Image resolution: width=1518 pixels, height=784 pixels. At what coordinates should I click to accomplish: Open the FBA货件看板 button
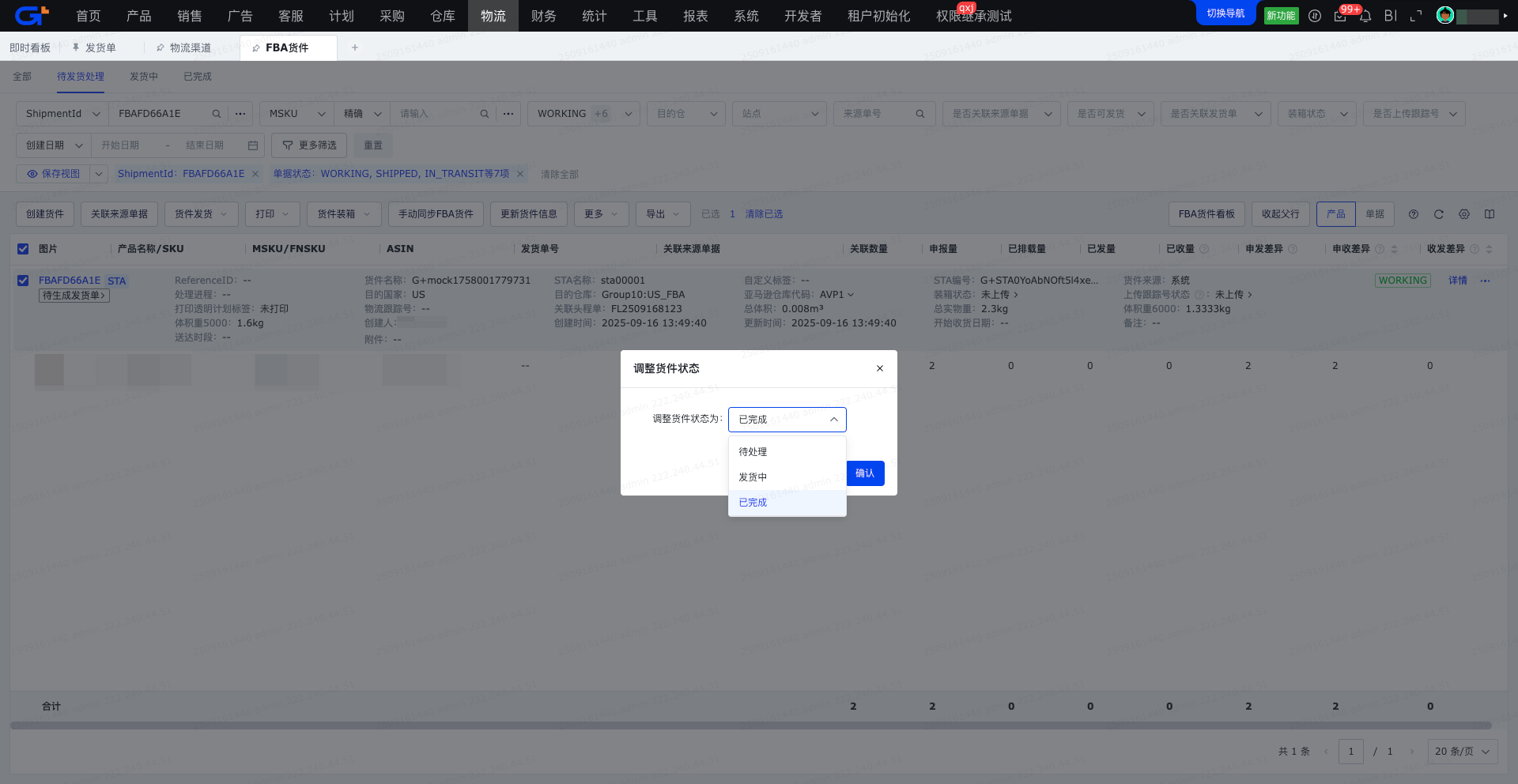pyautogui.click(x=1206, y=214)
